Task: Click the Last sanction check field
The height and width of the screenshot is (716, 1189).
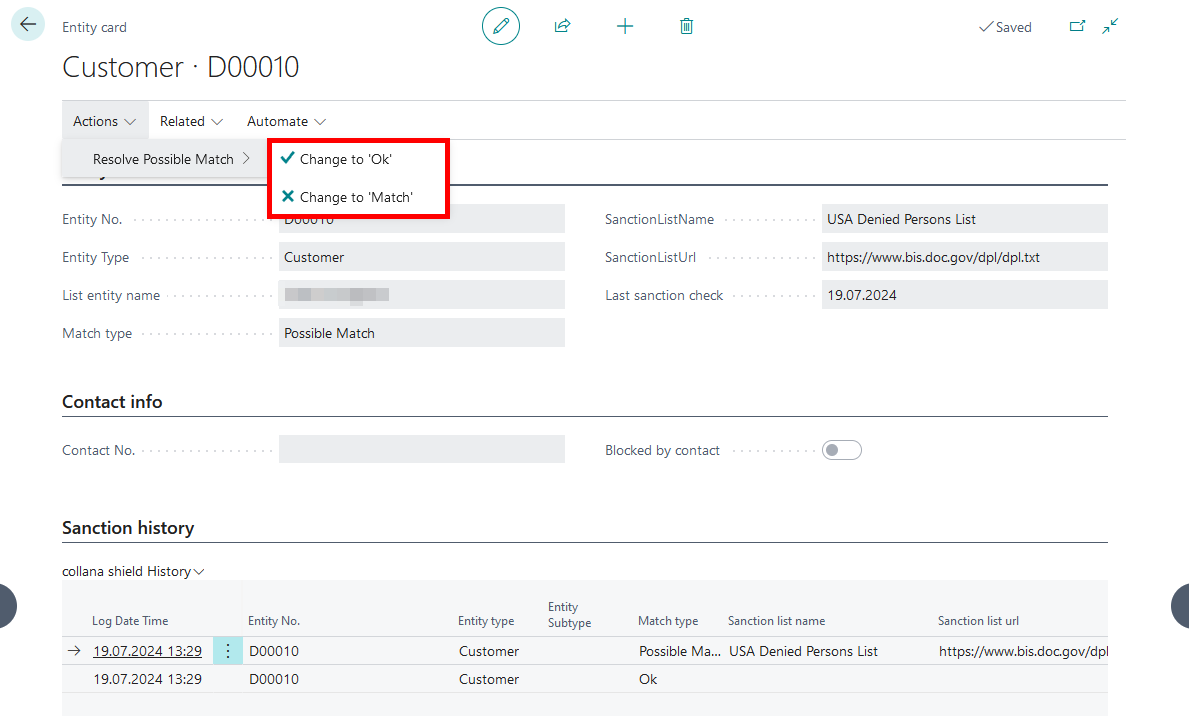Action: pos(965,295)
